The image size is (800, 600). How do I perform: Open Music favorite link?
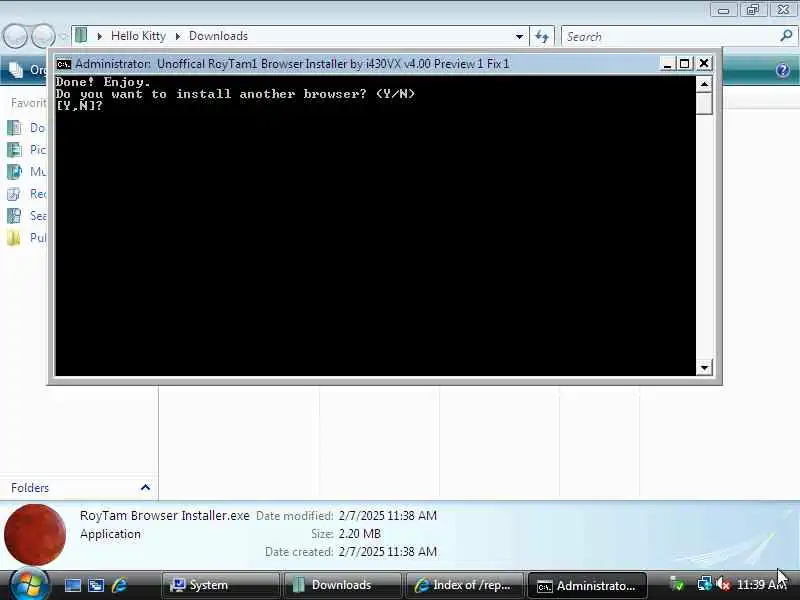pos(26,171)
